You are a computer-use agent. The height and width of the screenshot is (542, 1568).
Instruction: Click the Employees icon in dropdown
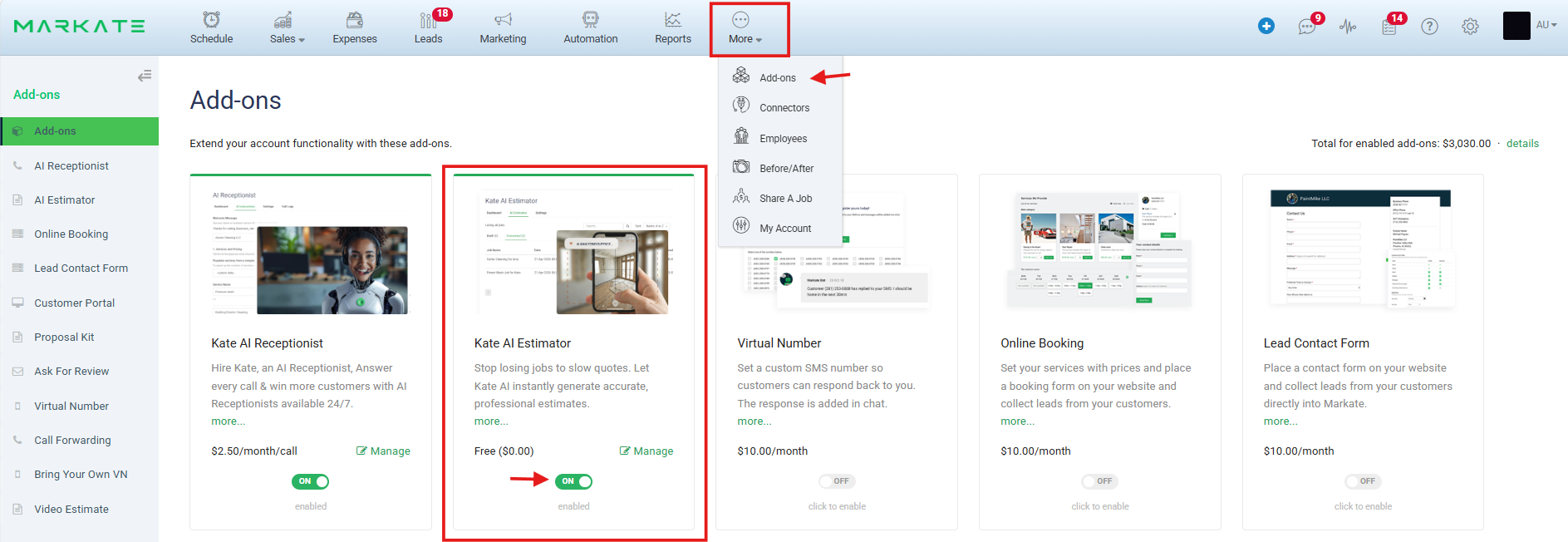[x=741, y=136]
